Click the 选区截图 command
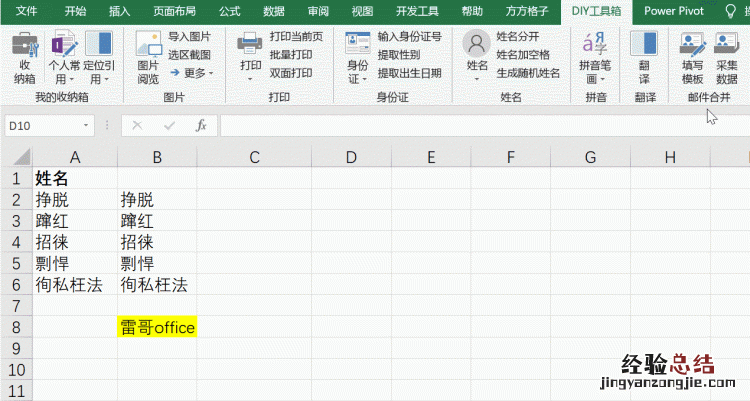The height and width of the screenshot is (401, 750). point(189,55)
